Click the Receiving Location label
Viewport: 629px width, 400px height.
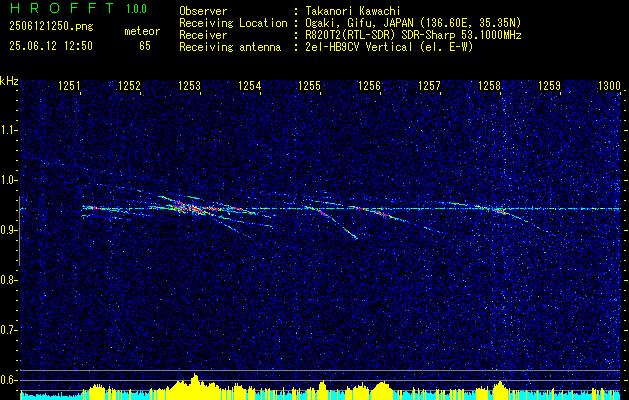233,23
